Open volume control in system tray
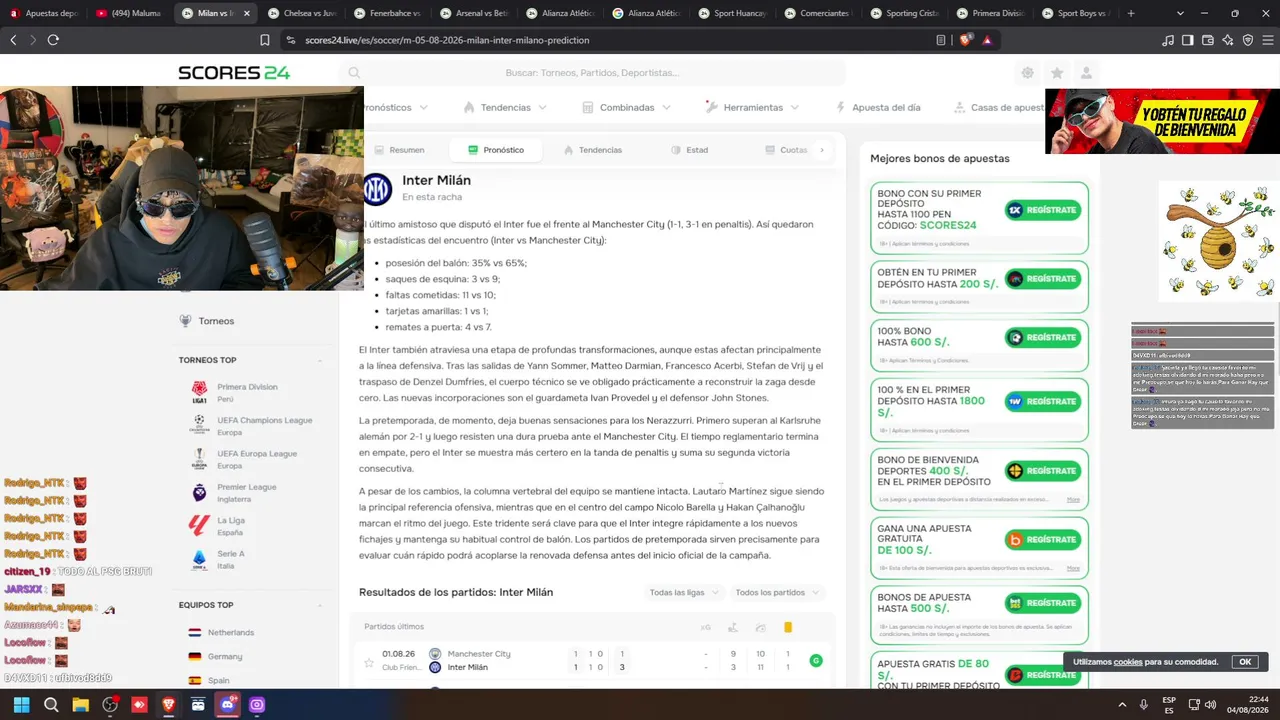The height and width of the screenshot is (720, 1280). pos(1210,705)
